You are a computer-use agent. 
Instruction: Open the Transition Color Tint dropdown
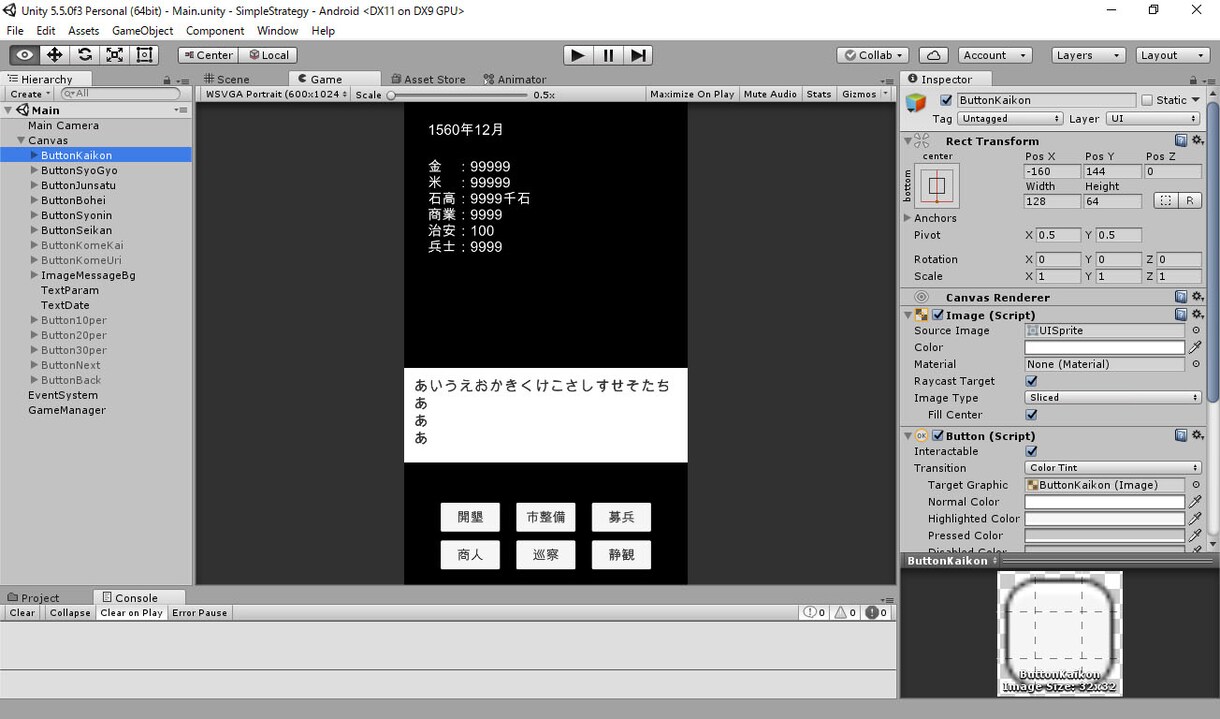tap(1113, 468)
